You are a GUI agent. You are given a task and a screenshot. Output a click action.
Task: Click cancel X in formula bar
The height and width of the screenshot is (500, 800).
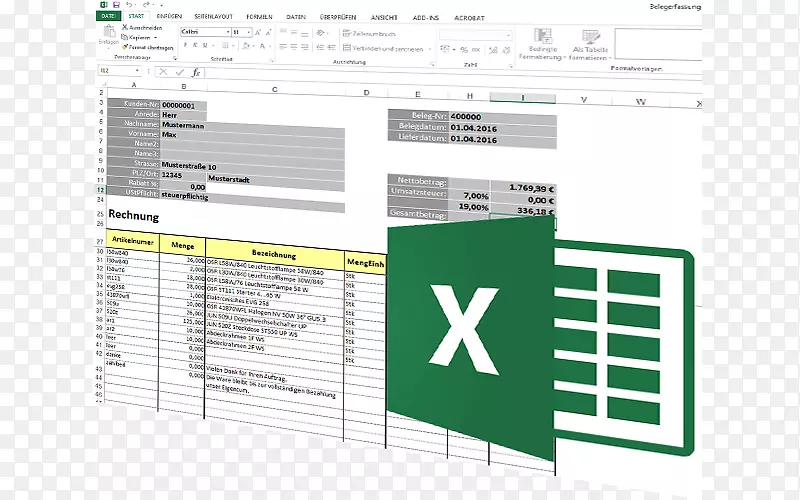coord(163,72)
